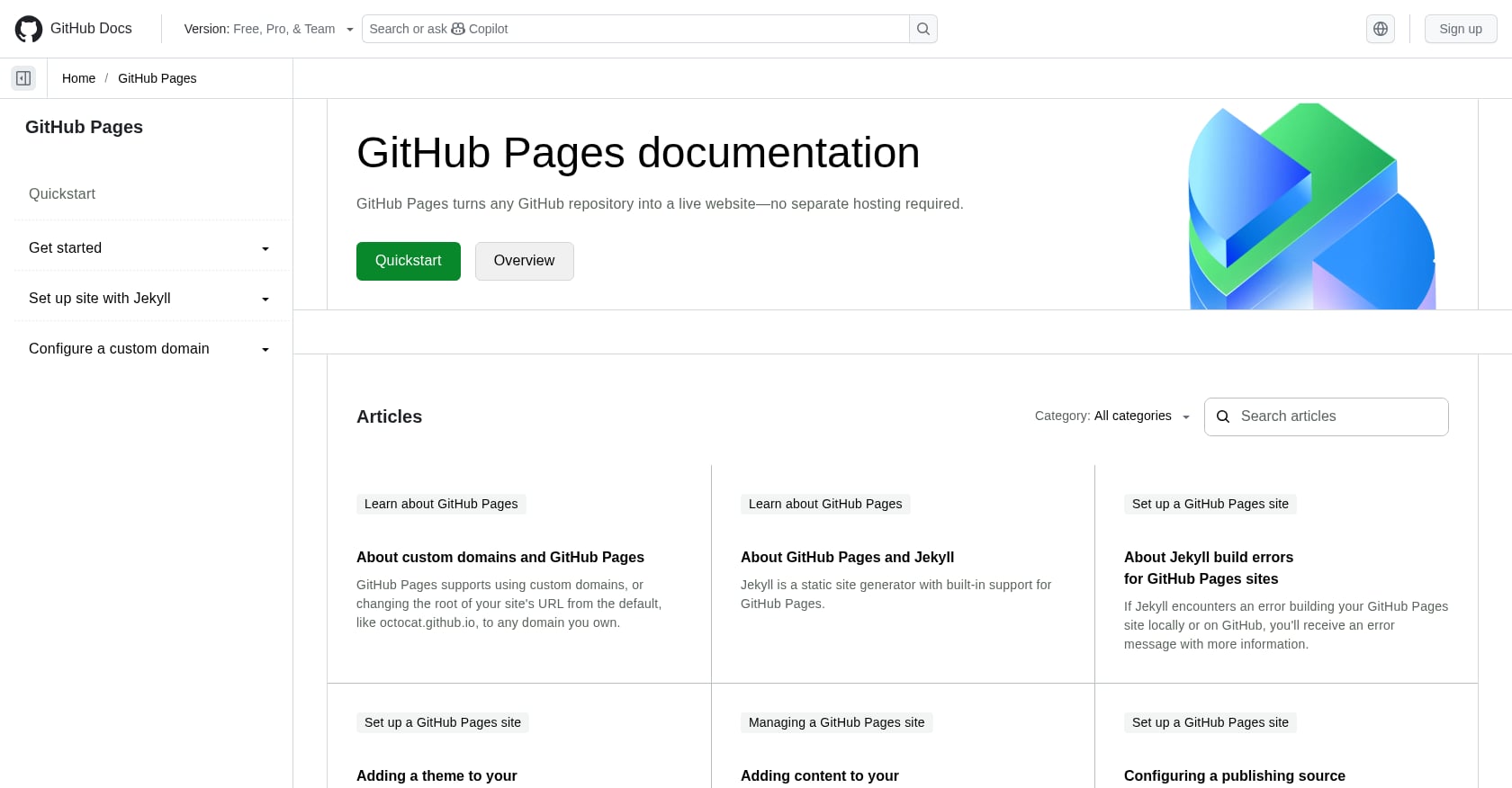Click the GitHub Octocat logo icon
The width and height of the screenshot is (1512, 788).
[29, 29]
